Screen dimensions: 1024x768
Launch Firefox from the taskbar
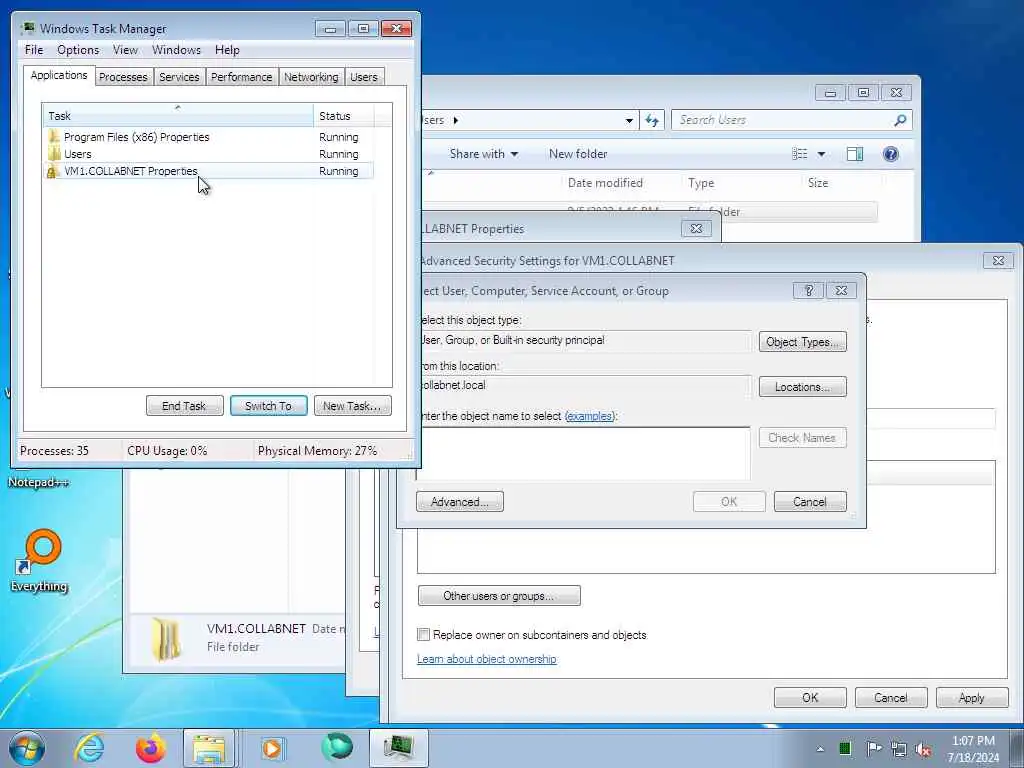tap(150, 748)
